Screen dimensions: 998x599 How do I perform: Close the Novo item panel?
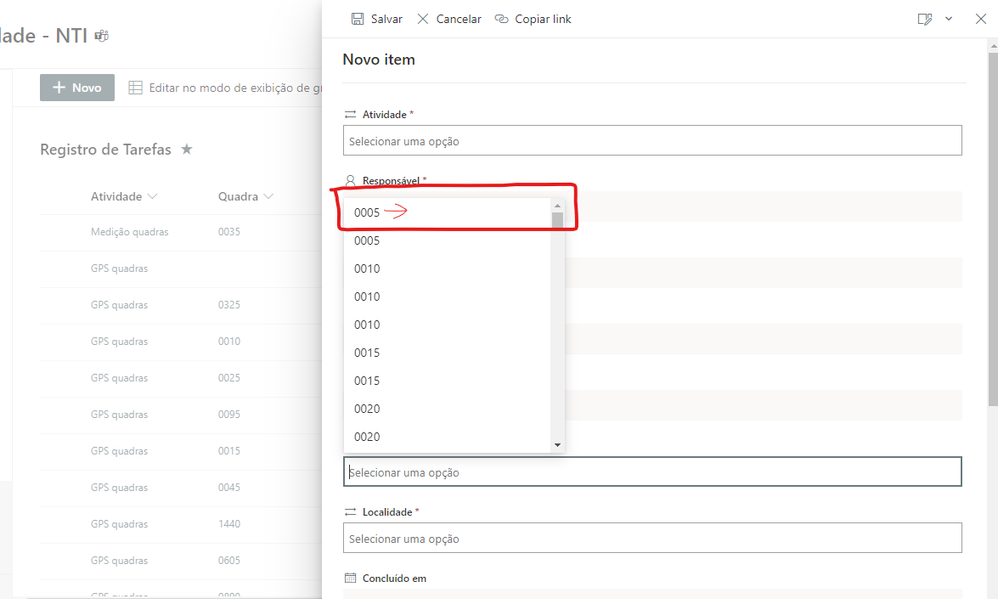click(x=981, y=19)
